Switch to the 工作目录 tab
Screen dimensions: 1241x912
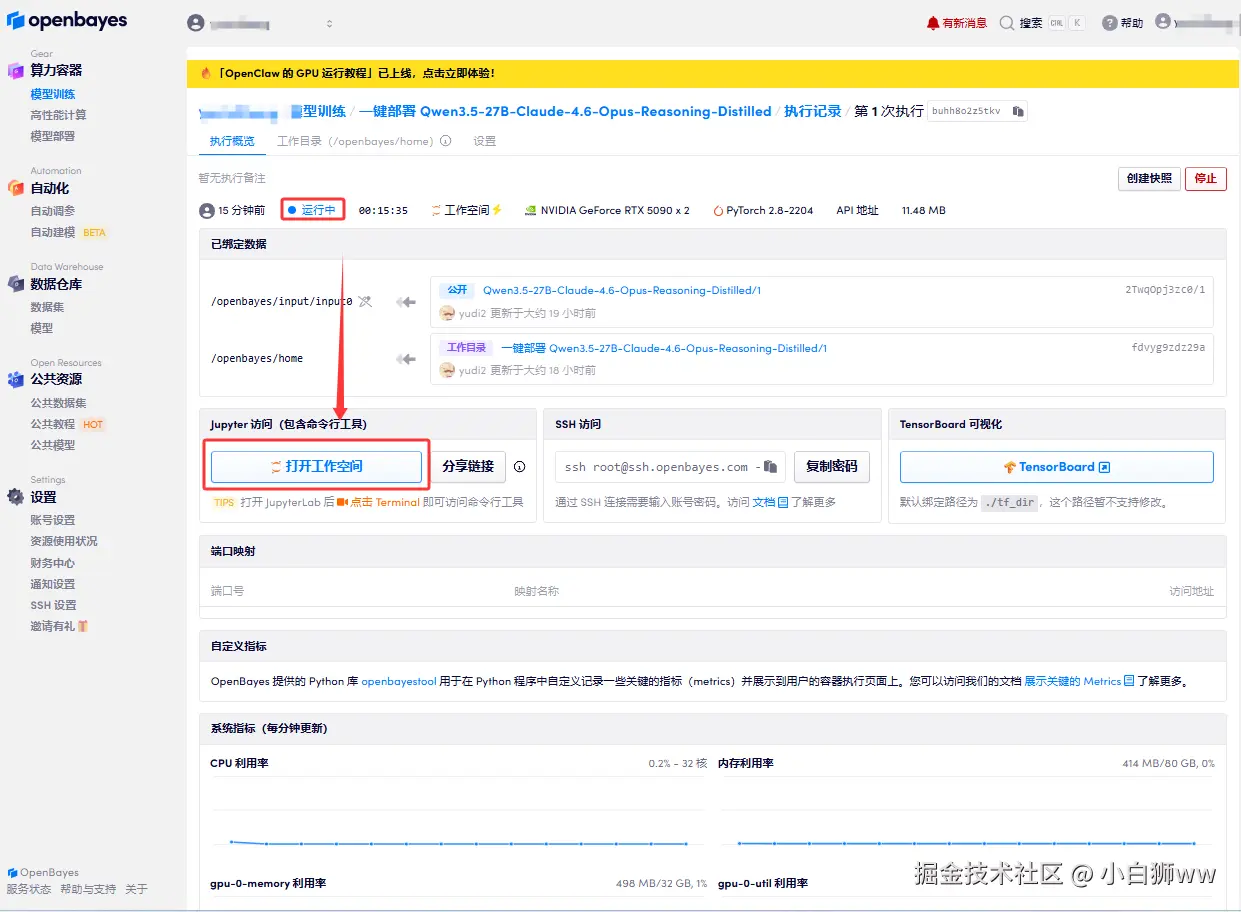point(355,141)
